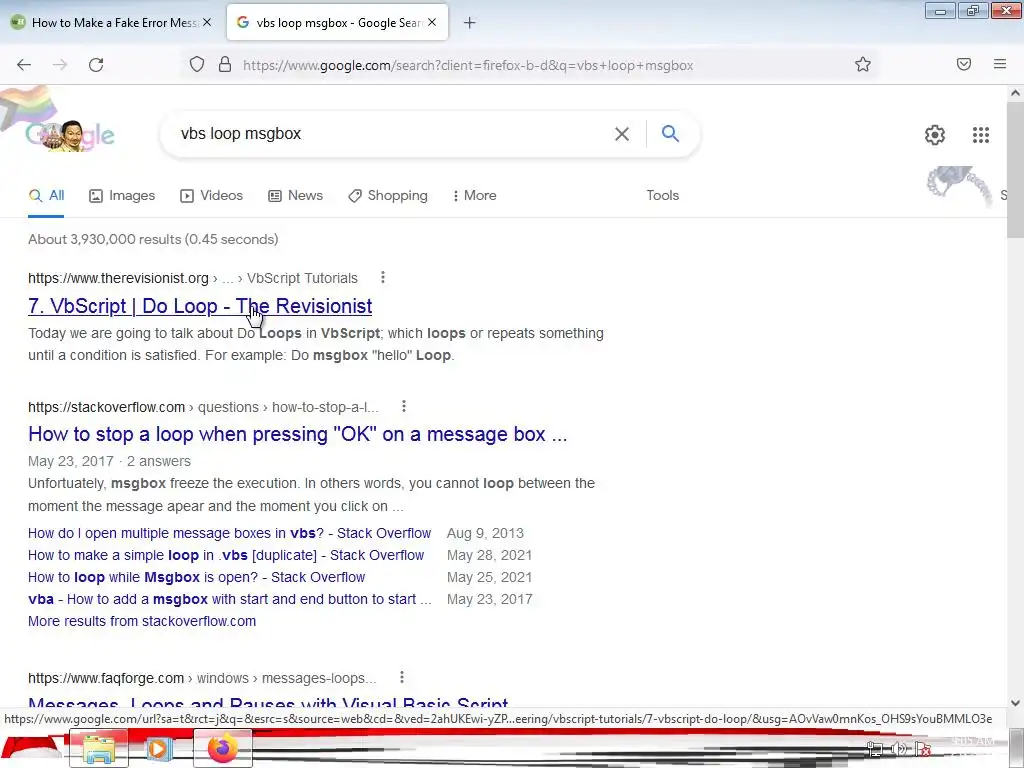The height and width of the screenshot is (768, 1024).
Task: Open options dots for stackoverflow.com result
Action: pyautogui.click(x=404, y=406)
